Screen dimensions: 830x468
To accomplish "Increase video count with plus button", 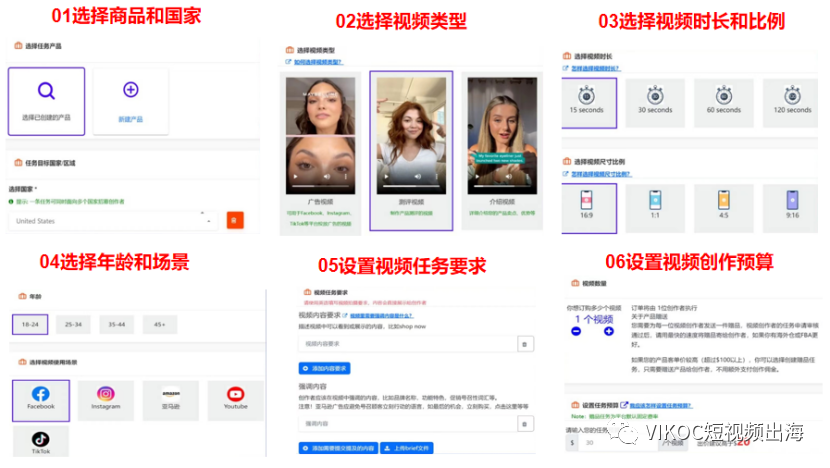I will [609, 331].
